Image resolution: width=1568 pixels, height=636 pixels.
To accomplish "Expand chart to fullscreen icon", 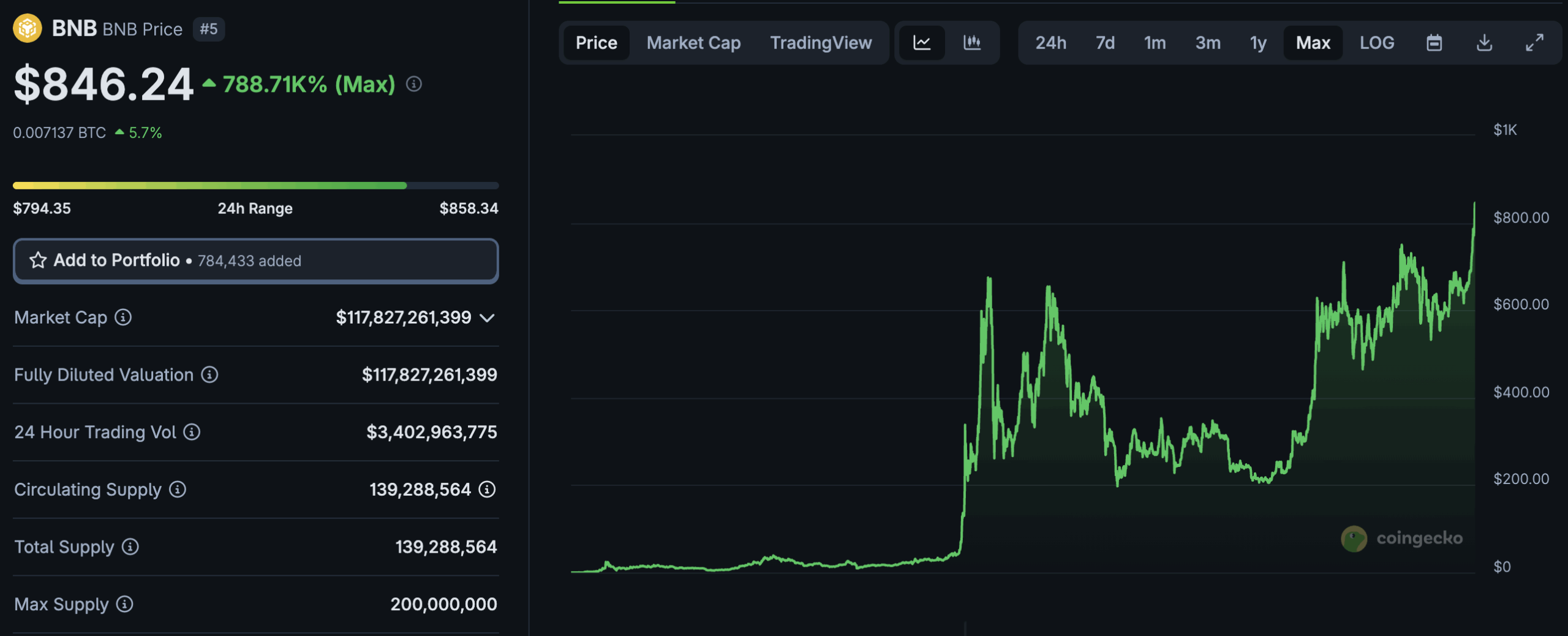I will pos(1534,43).
